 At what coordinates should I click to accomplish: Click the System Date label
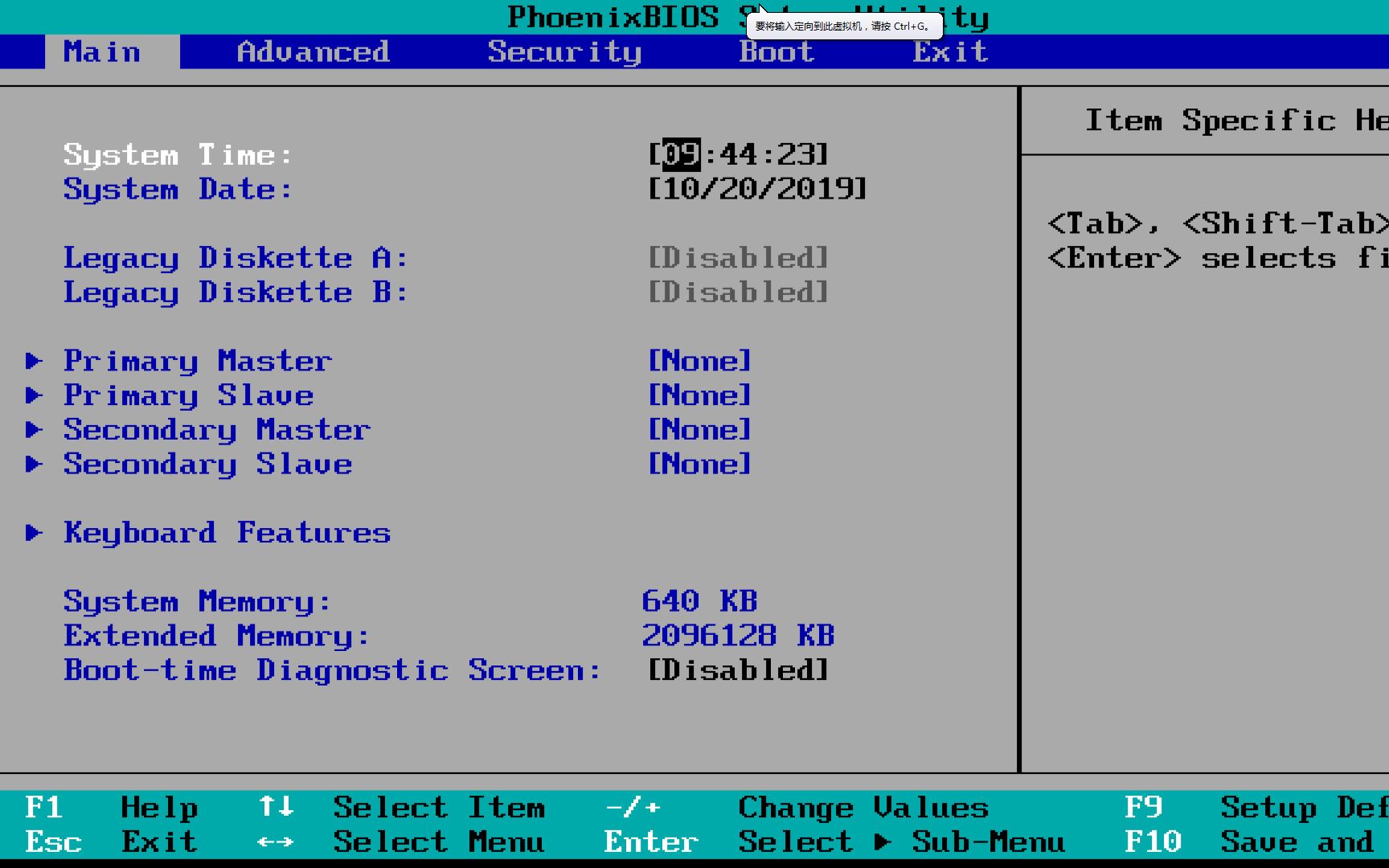178,189
